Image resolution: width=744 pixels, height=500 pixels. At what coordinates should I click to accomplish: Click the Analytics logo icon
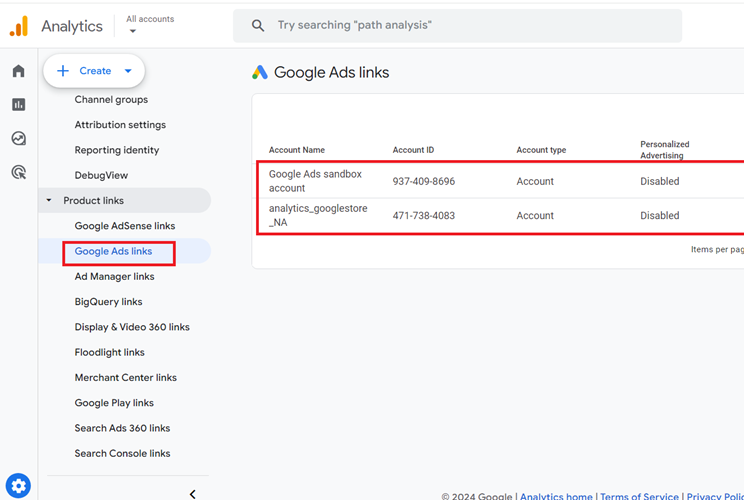tap(19, 26)
